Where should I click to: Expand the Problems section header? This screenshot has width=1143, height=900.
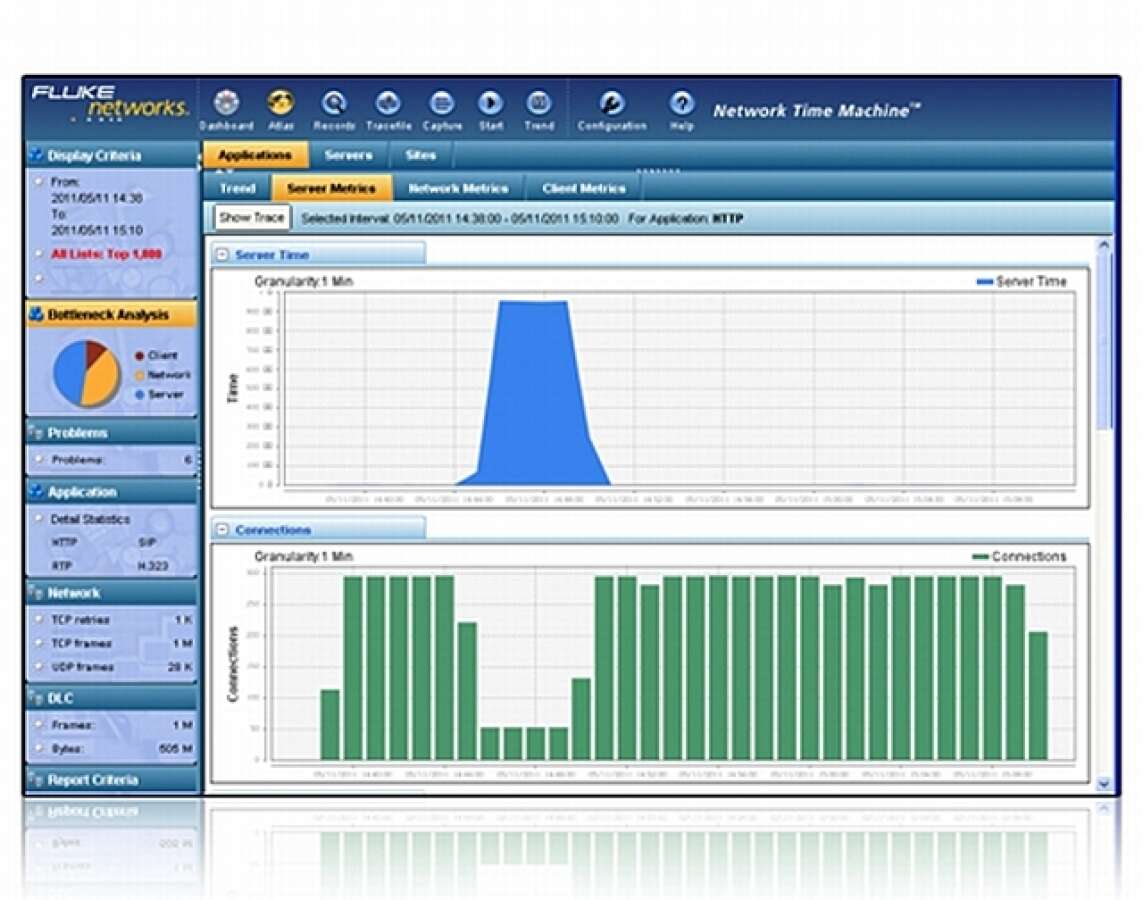112,433
